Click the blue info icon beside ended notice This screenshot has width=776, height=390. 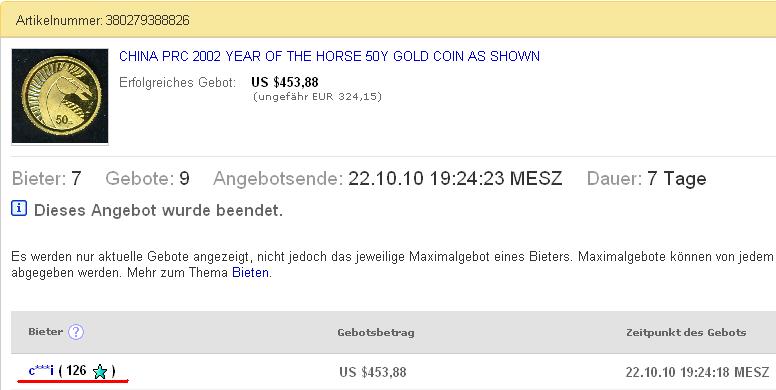click(19, 209)
